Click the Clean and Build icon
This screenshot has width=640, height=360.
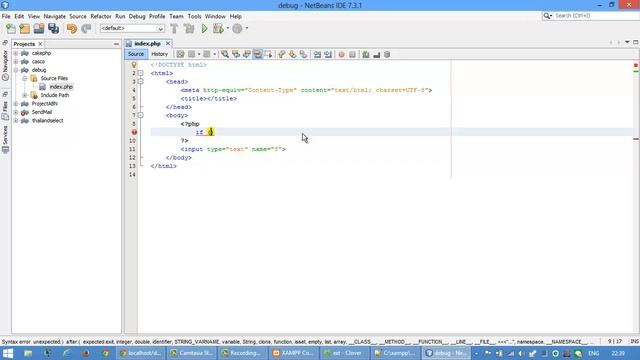189,29
